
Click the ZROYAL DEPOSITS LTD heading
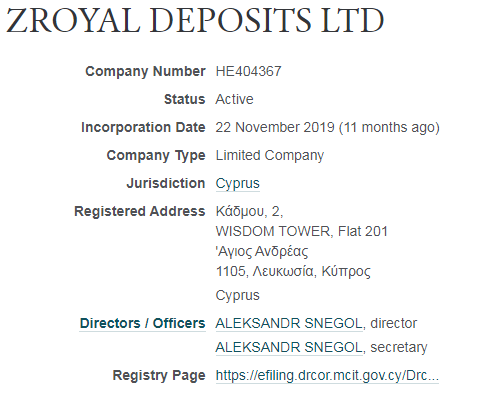[x=195, y=20]
